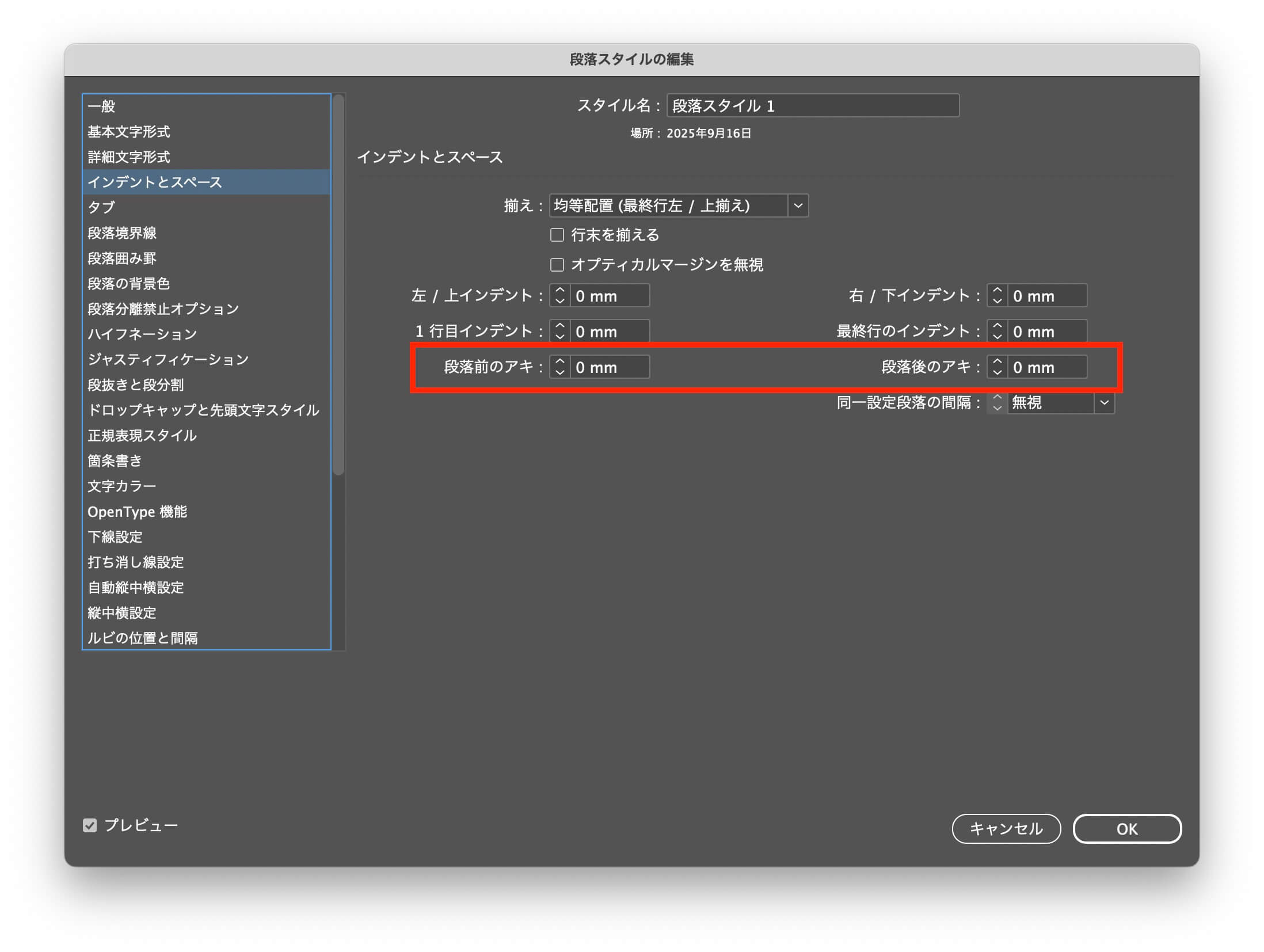Image resolution: width=1264 pixels, height=952 pixels.
Task: Enable the 行末を揃える checkbox
Action: pos(557,235)
